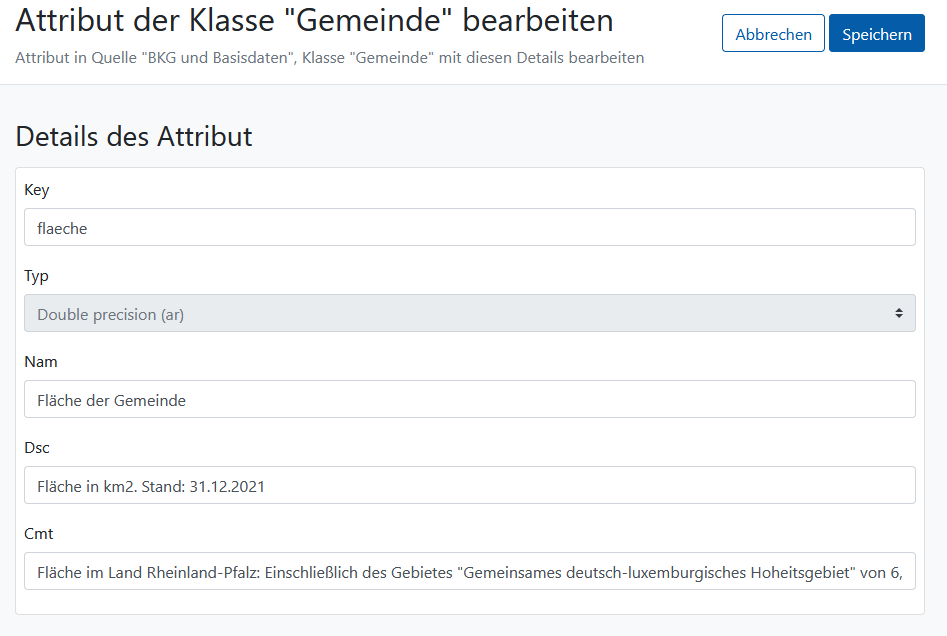Click the 'Details des Attribut' heading
Viewport: 947px width, 636px height.
134,136
